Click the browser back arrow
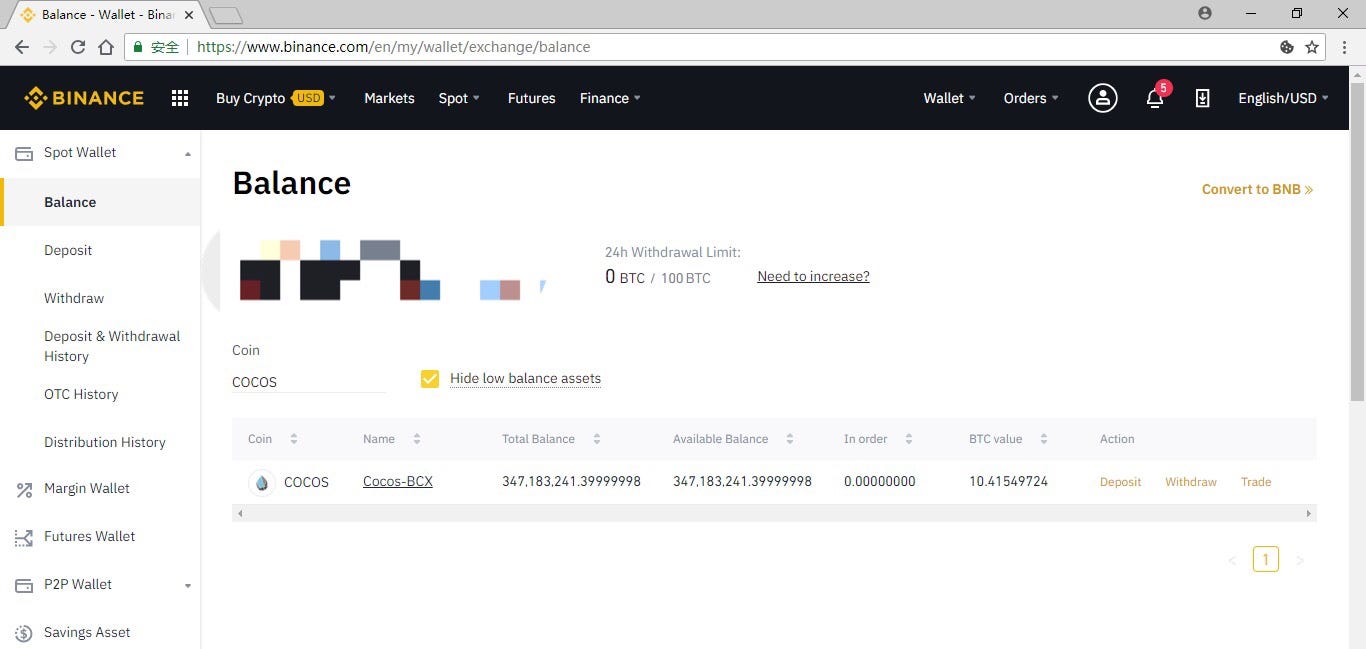 [x=21, y=47]
